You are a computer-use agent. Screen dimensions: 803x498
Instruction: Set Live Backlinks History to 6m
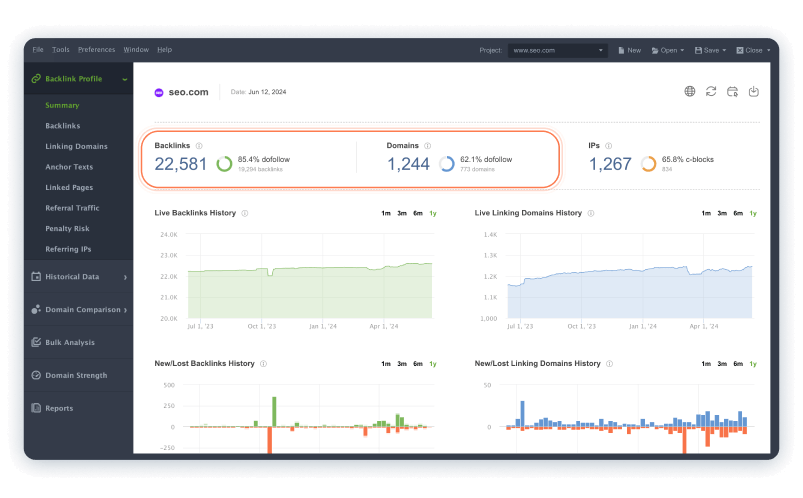coord(418,213)
